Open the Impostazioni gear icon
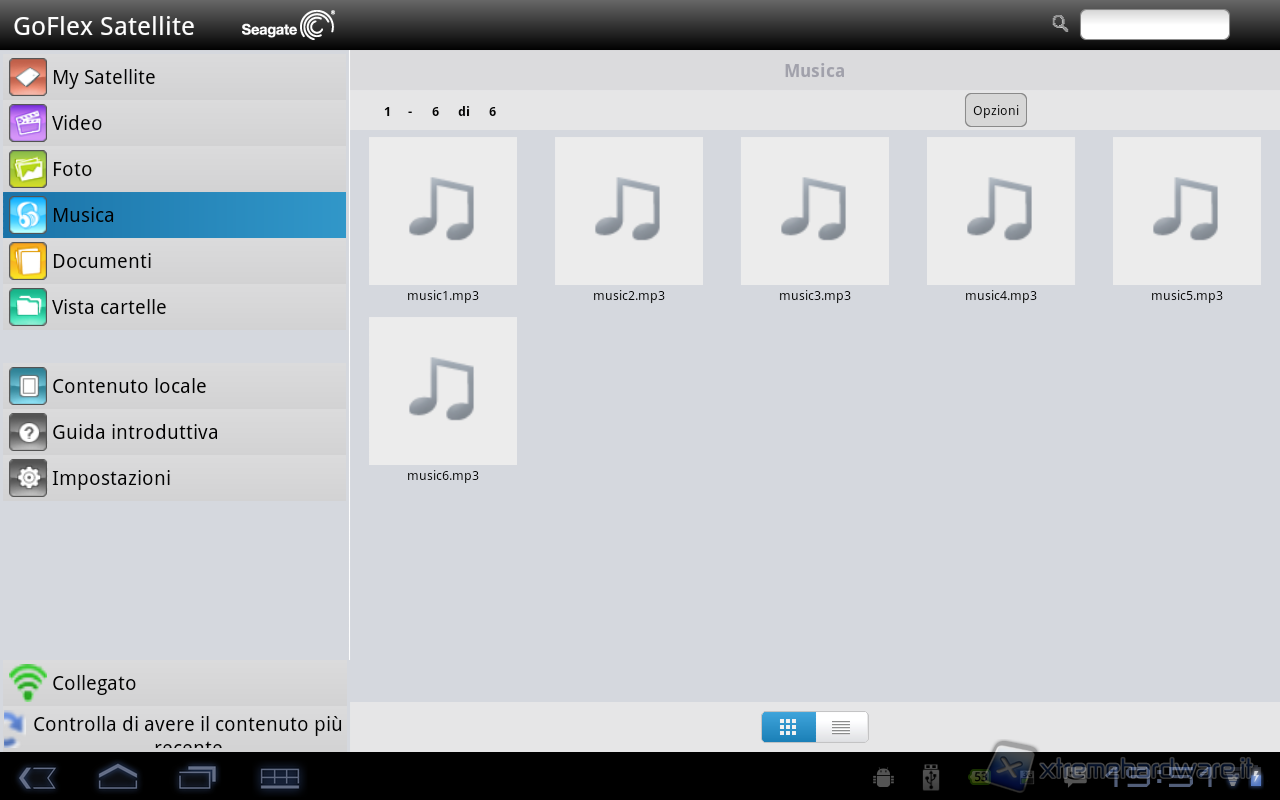Image resolution: width=1280 pixels, height=800 pixels. click(x=28, y=478)
